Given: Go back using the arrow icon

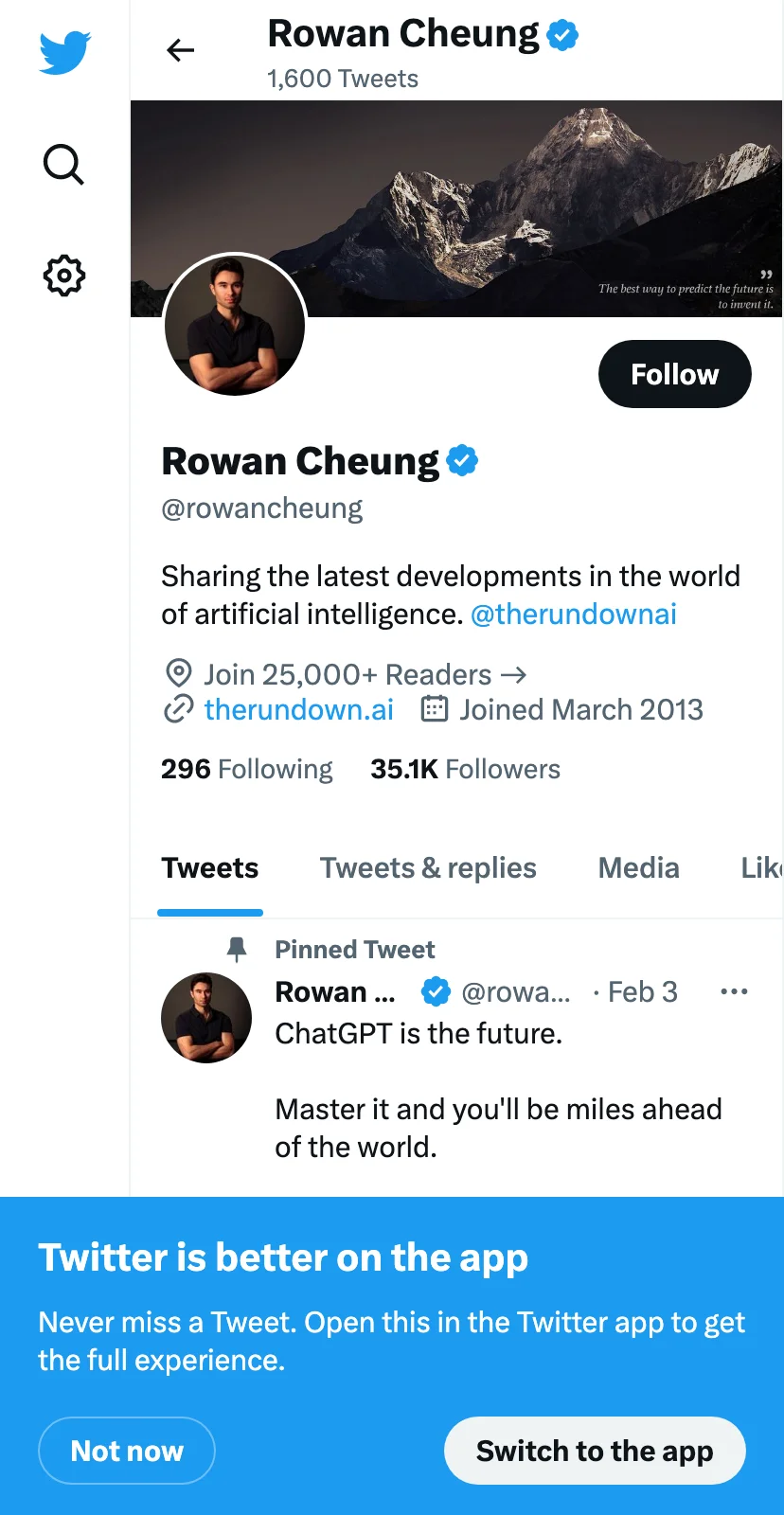Looking at the screenshot, I should (180, 50).
